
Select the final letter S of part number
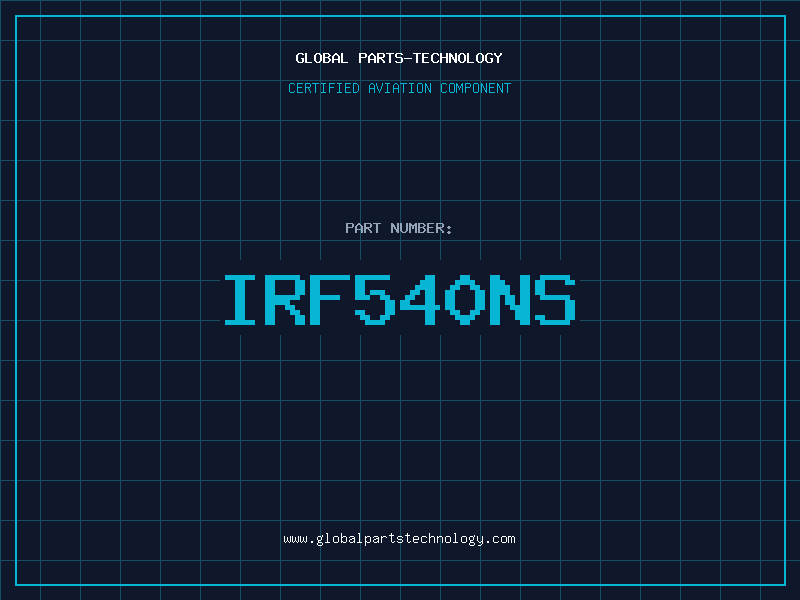click(x=556, y=299)
